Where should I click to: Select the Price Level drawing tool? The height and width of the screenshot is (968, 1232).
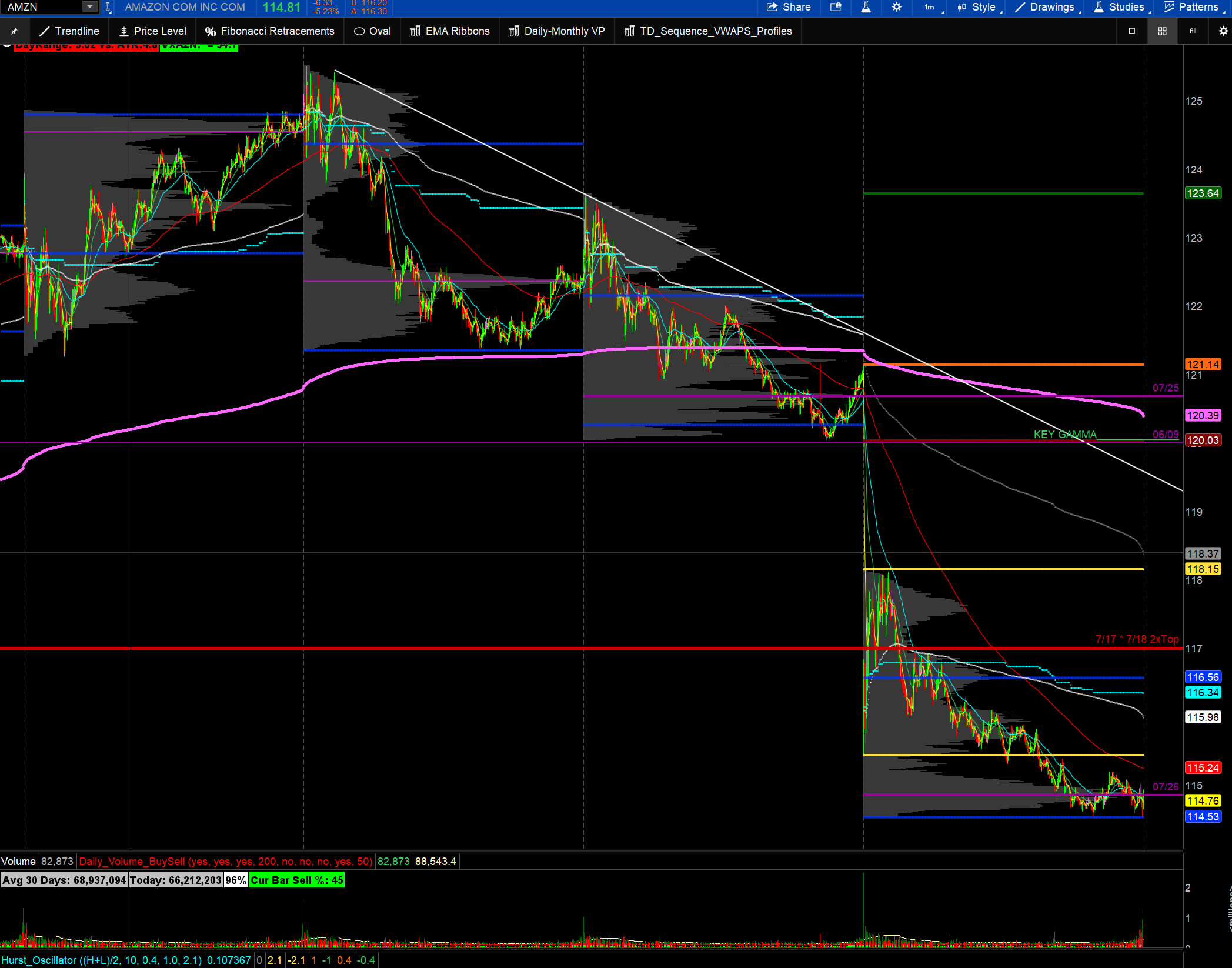(152, 31)
